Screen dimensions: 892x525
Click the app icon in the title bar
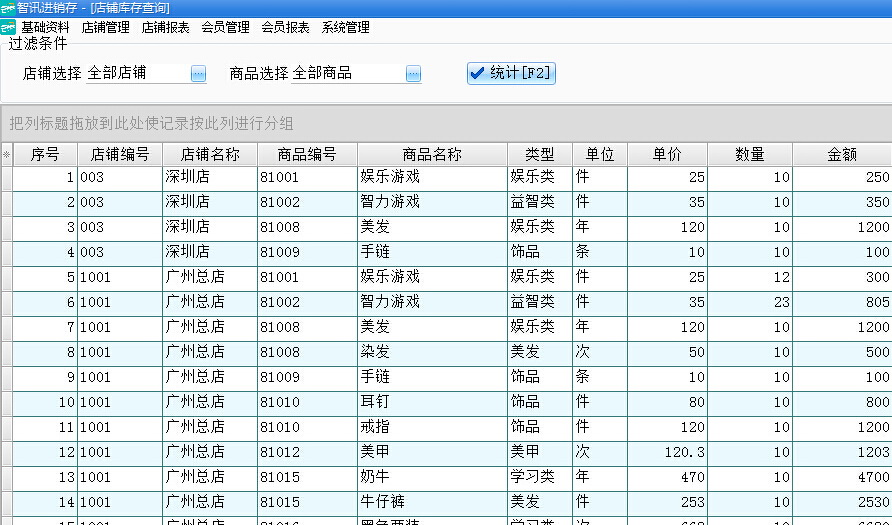pyautogui.click(x=8, y=8)
